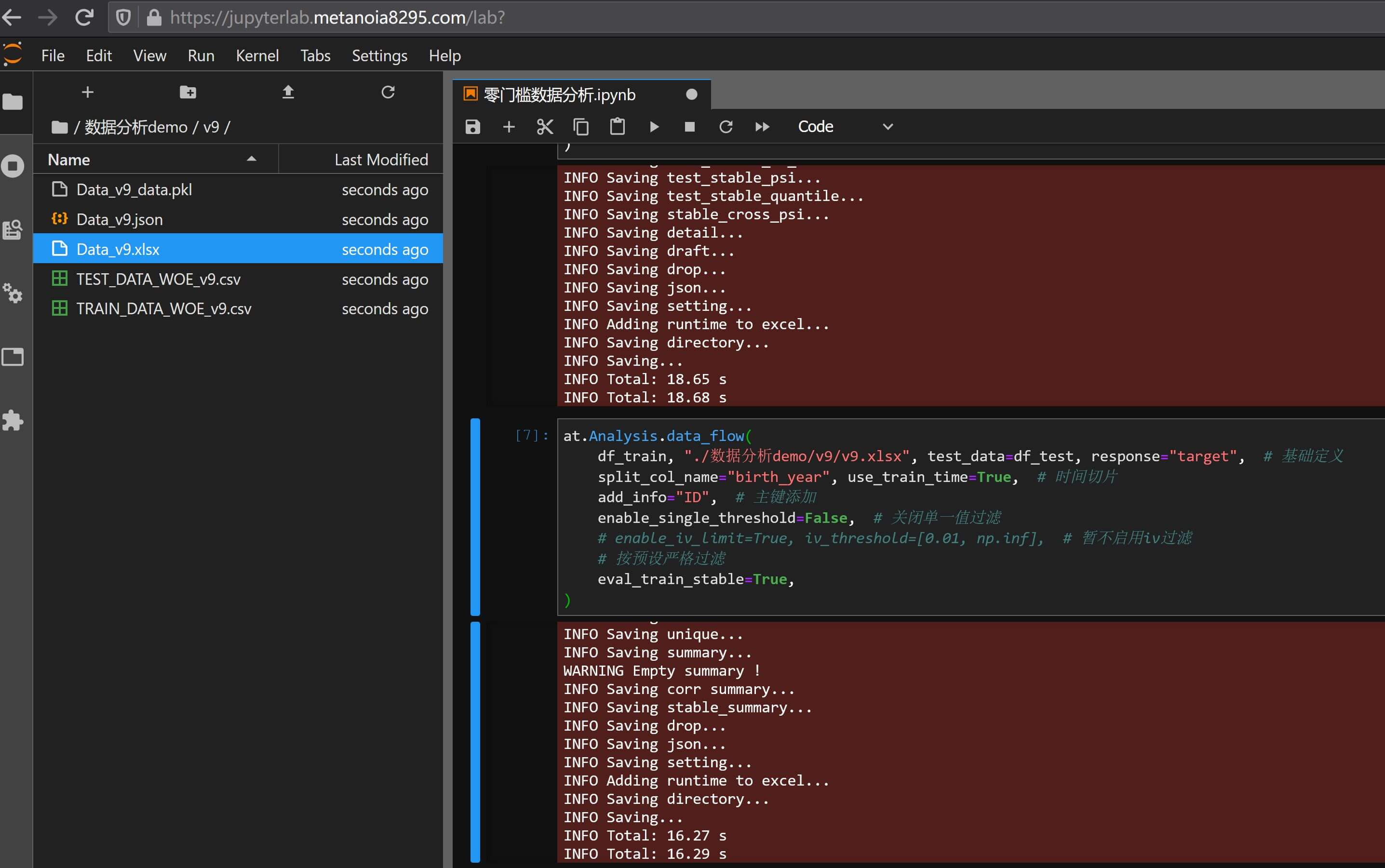Interrupt the kernel with the stop icon
Screen dimensions: 1385x868
coord(690,126)
